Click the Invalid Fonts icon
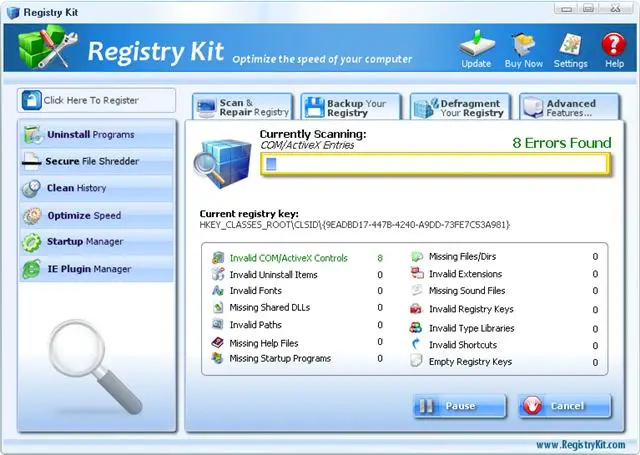 [x=218, y=291]
